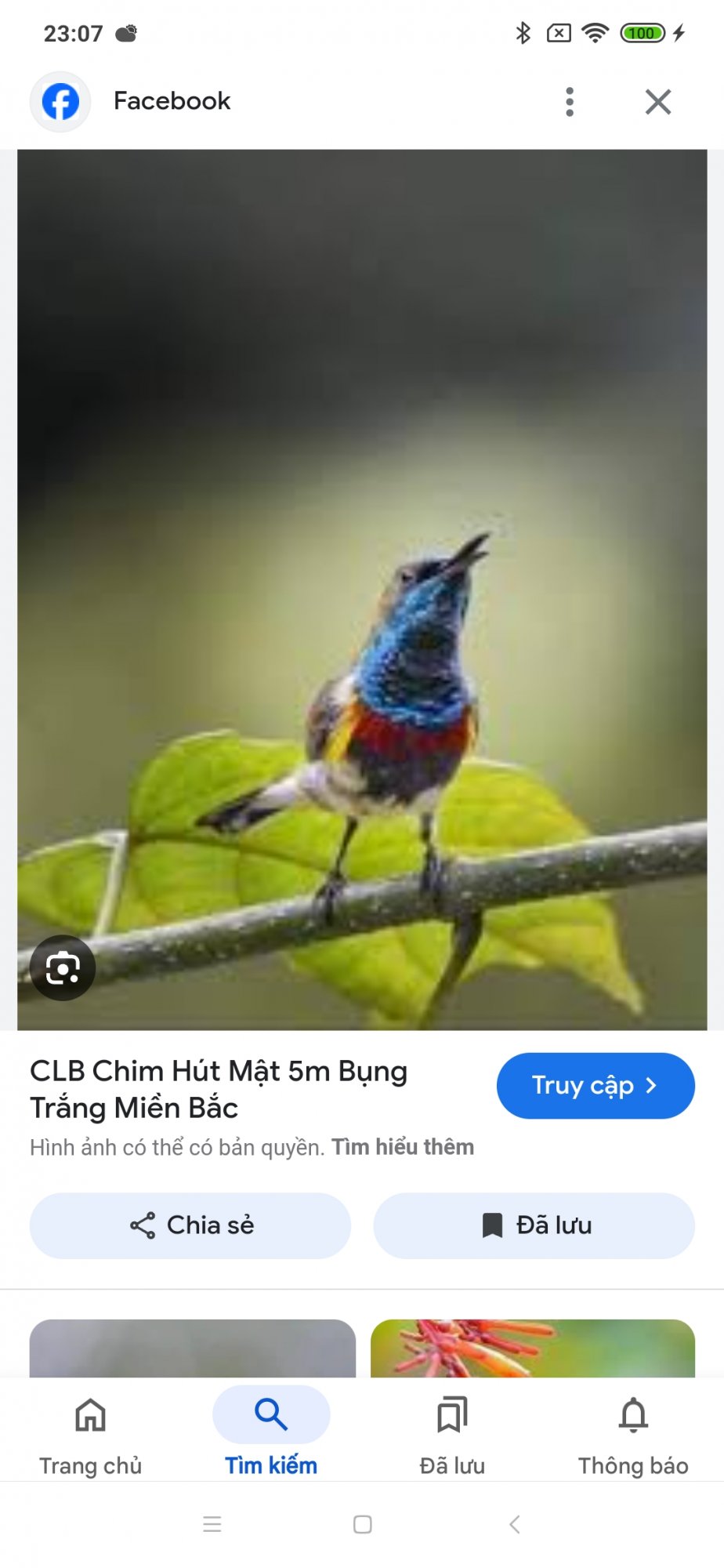This screenshot has width=724, height=1568.
Task: Go to the Trang chủ home tab
Action: [x=91, y=1435]
